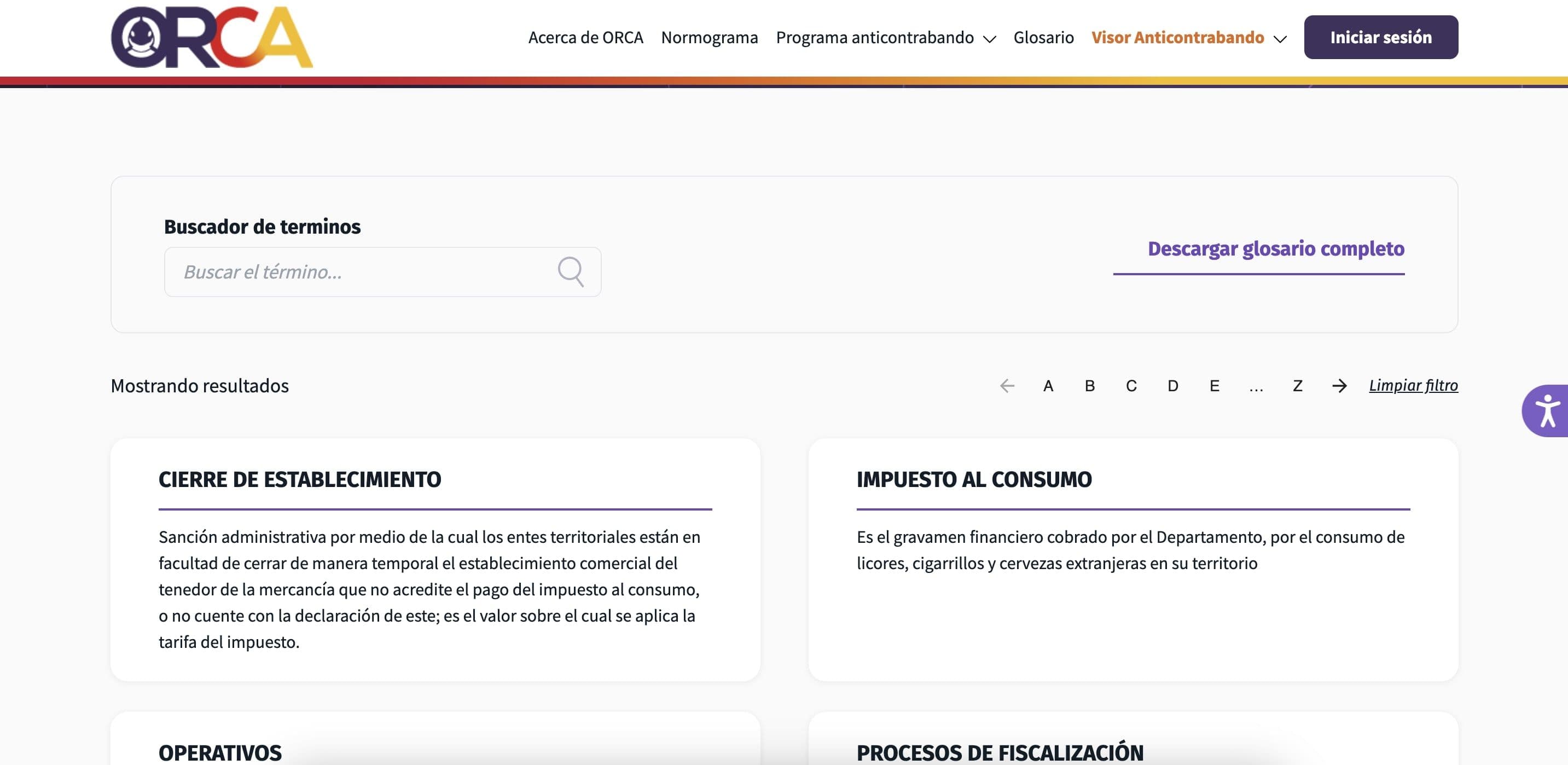Viewport: 1568px width, 765px height.
Task: Click the search magnifier icon
Action: click(570, 271)
